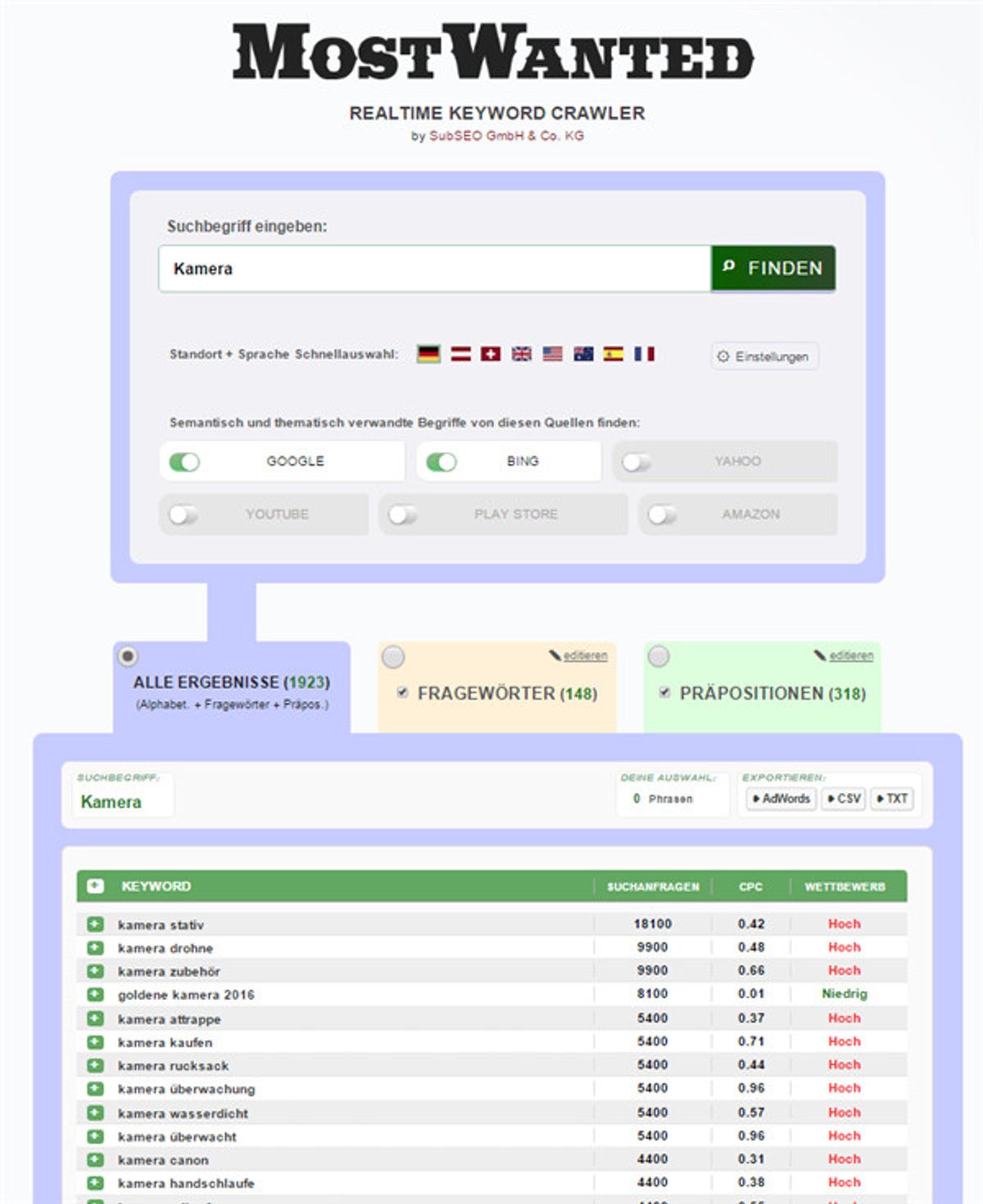Viewport: 983px width, 1204px height.
Task: Enable the YouTube source switch
Action: pos(183,514)
